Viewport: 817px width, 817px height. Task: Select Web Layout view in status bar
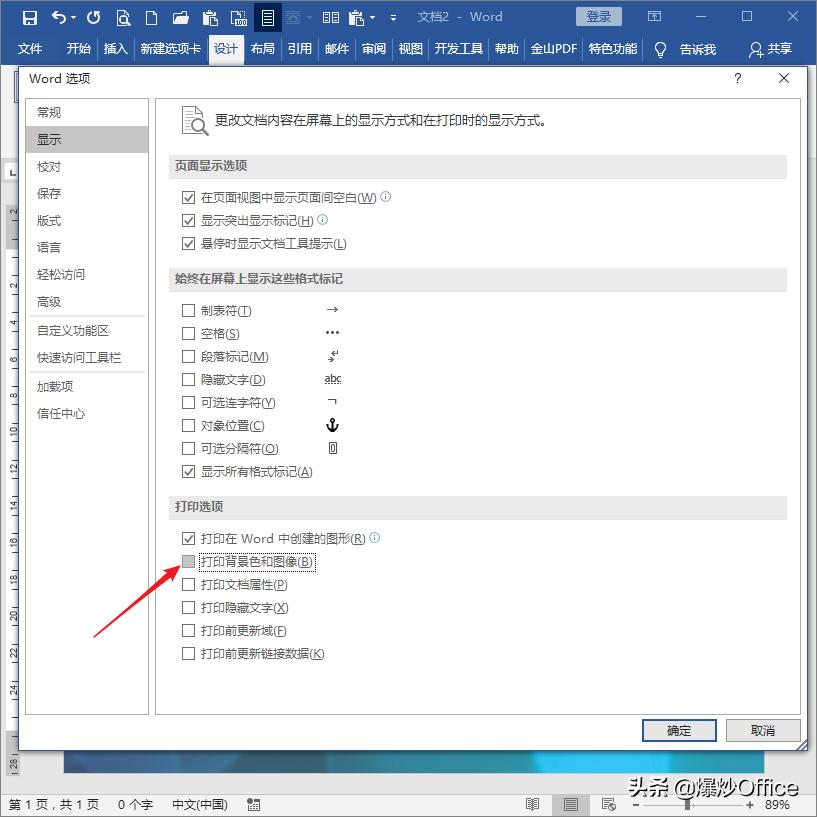point(608,804)
